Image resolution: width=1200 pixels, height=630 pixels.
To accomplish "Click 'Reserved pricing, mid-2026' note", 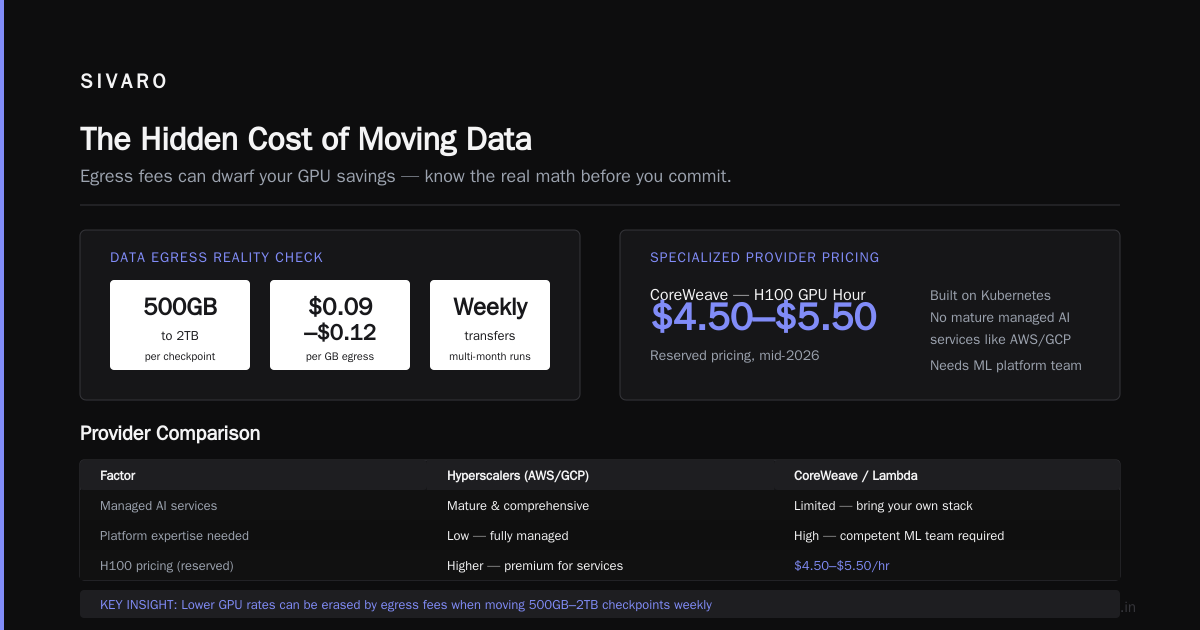I will 734,356.
